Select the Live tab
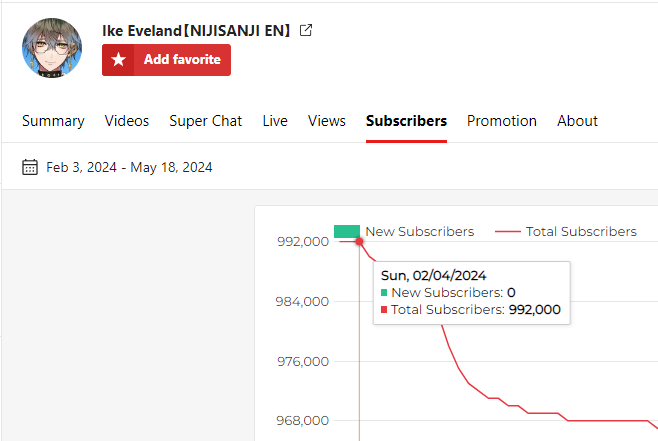Viewport: 658px width, 441px height. coord(275,121)
